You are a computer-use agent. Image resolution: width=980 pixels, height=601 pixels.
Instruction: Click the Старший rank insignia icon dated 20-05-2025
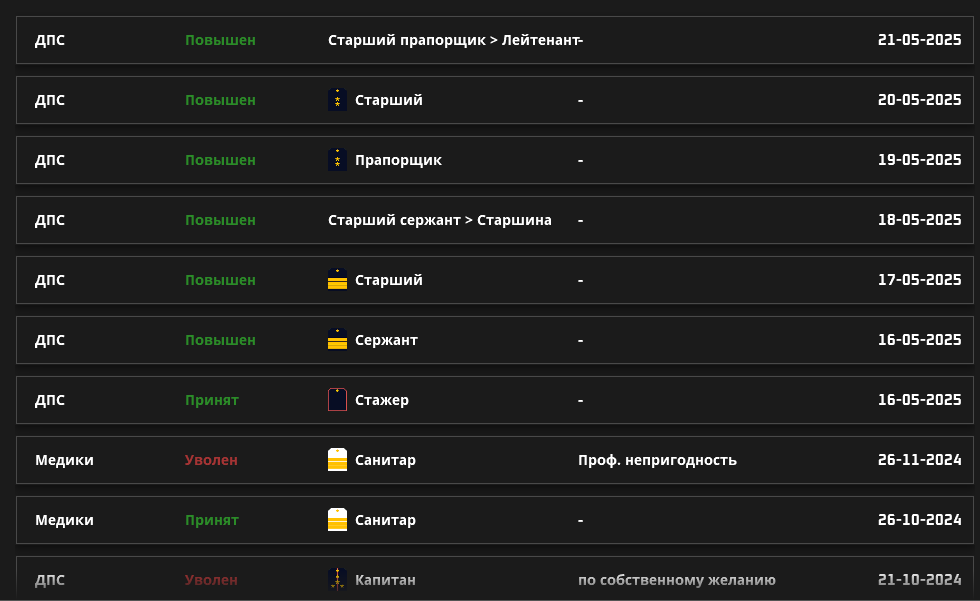click(338, 100)
